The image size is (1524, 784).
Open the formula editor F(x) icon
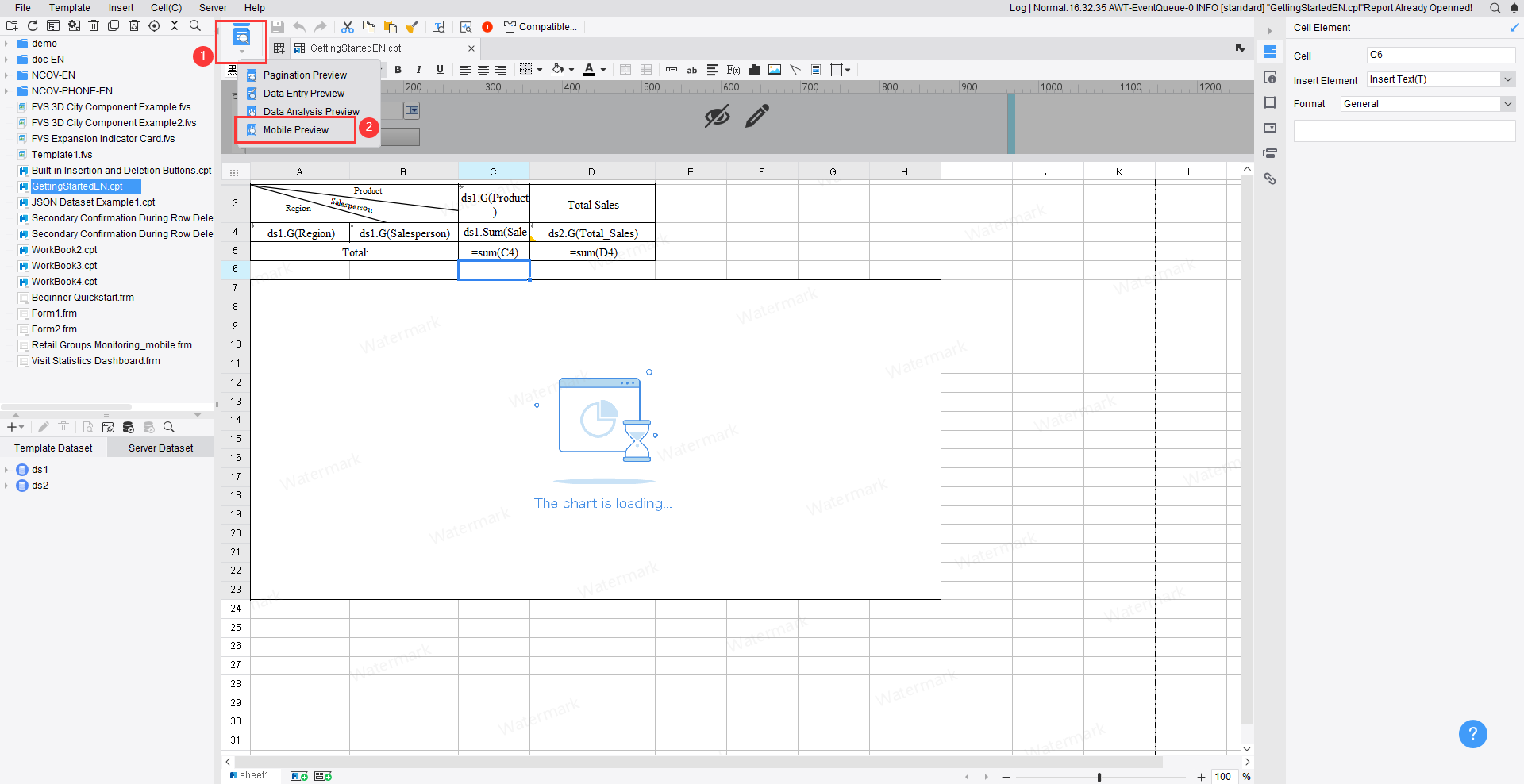[x=733, y=70]
